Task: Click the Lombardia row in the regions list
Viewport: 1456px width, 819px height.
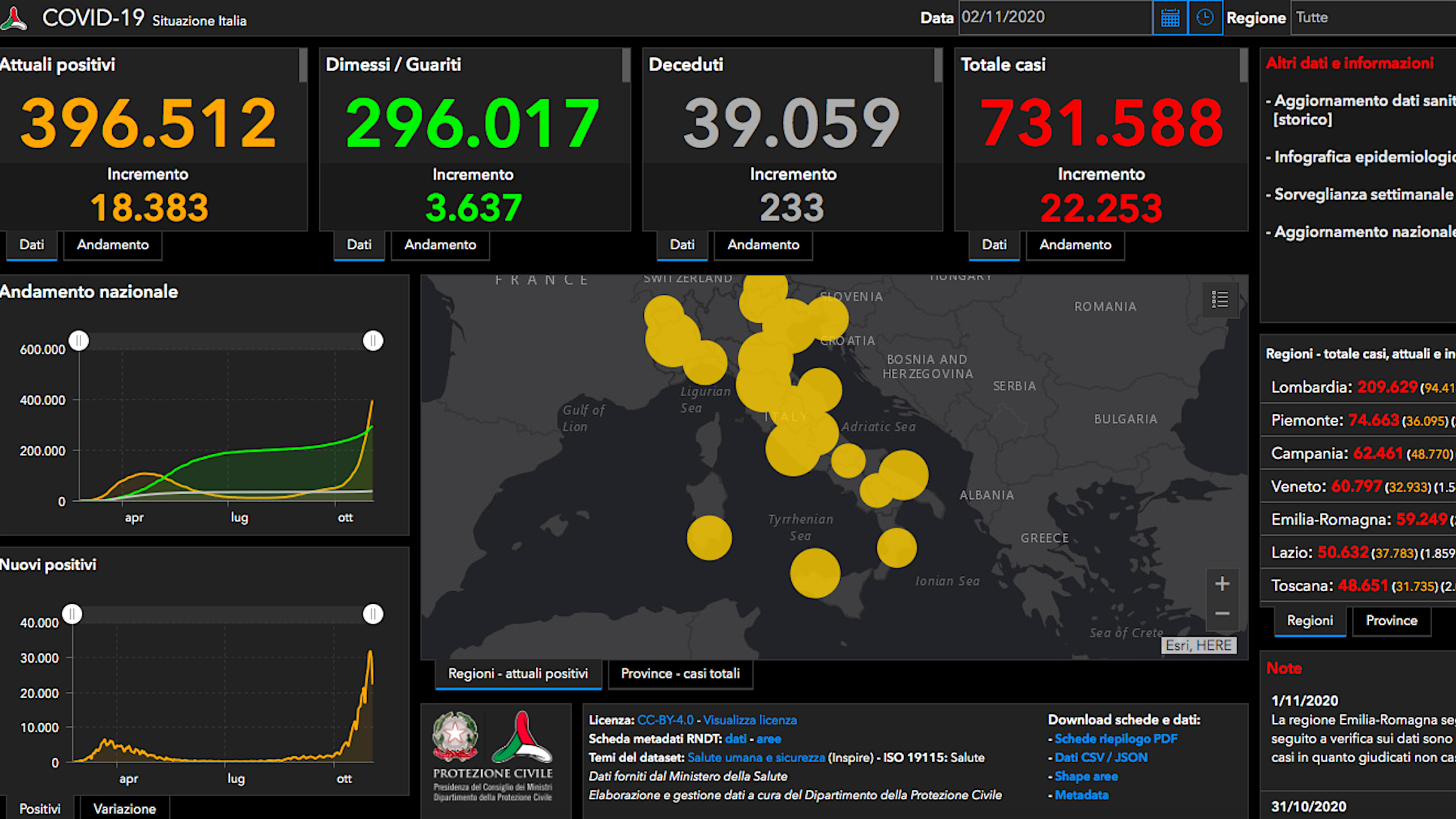Action: (x=1359, y=387)
